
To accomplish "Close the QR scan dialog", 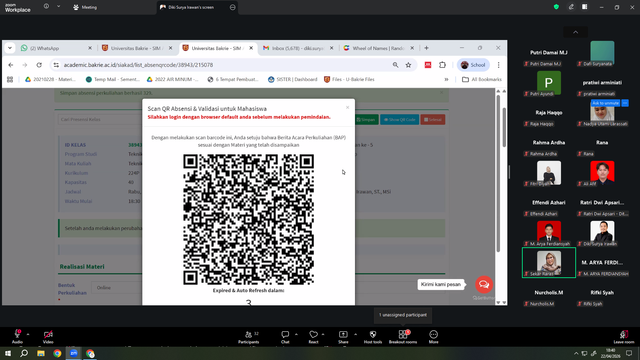I will coord(347,108).
